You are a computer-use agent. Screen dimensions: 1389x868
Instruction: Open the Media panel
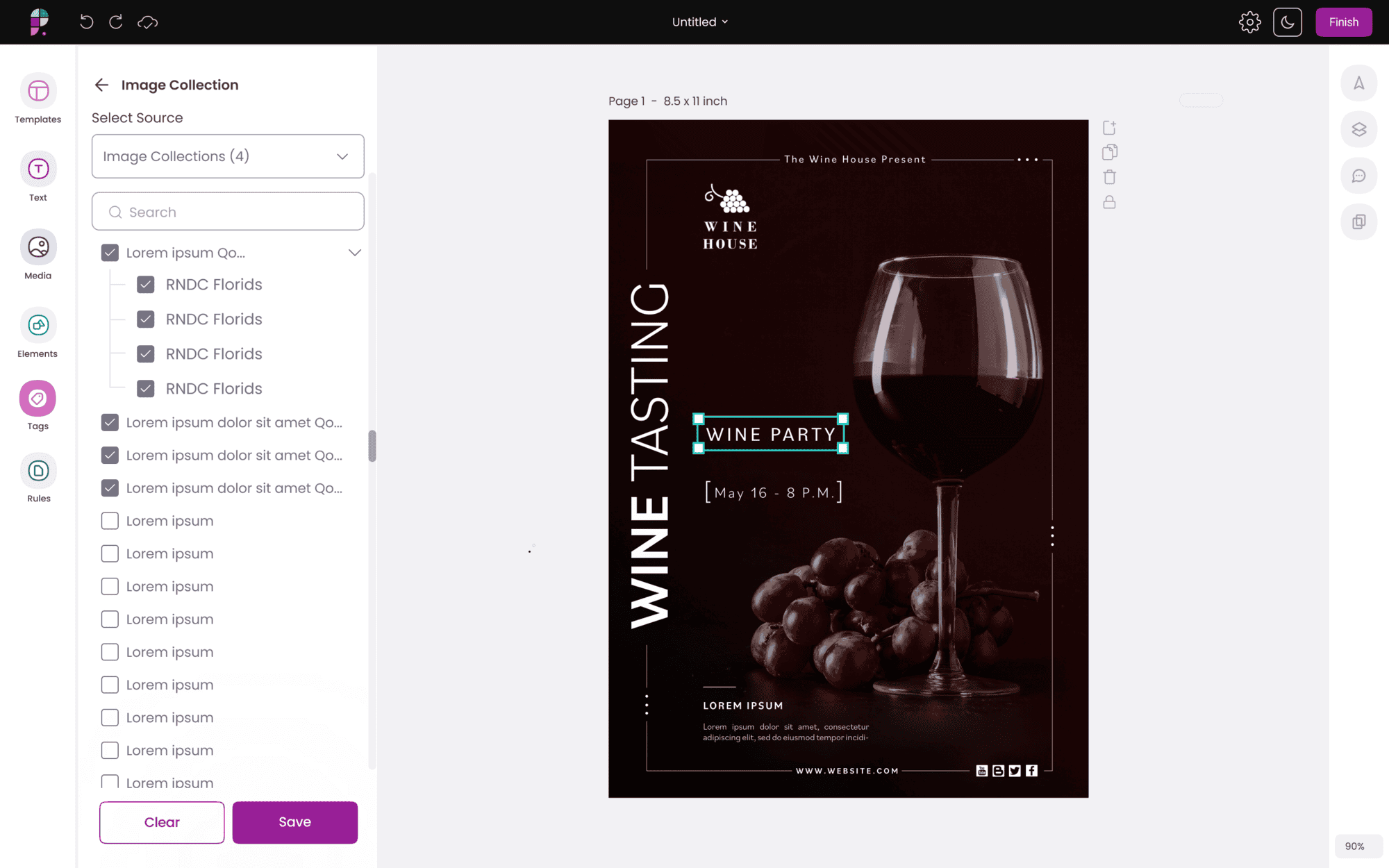pyautogui.click(x=38, y=254)
